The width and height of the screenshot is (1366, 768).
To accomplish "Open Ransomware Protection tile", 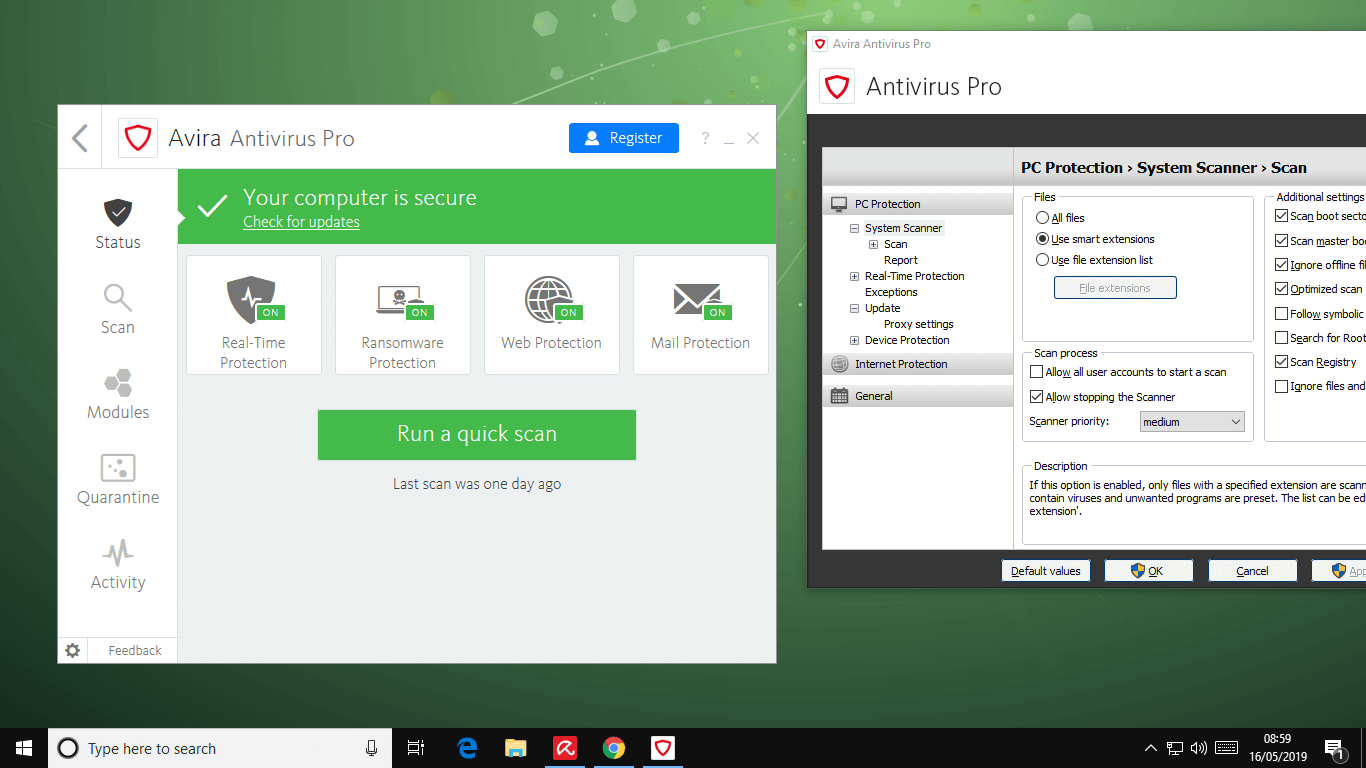I will [403, 315].
